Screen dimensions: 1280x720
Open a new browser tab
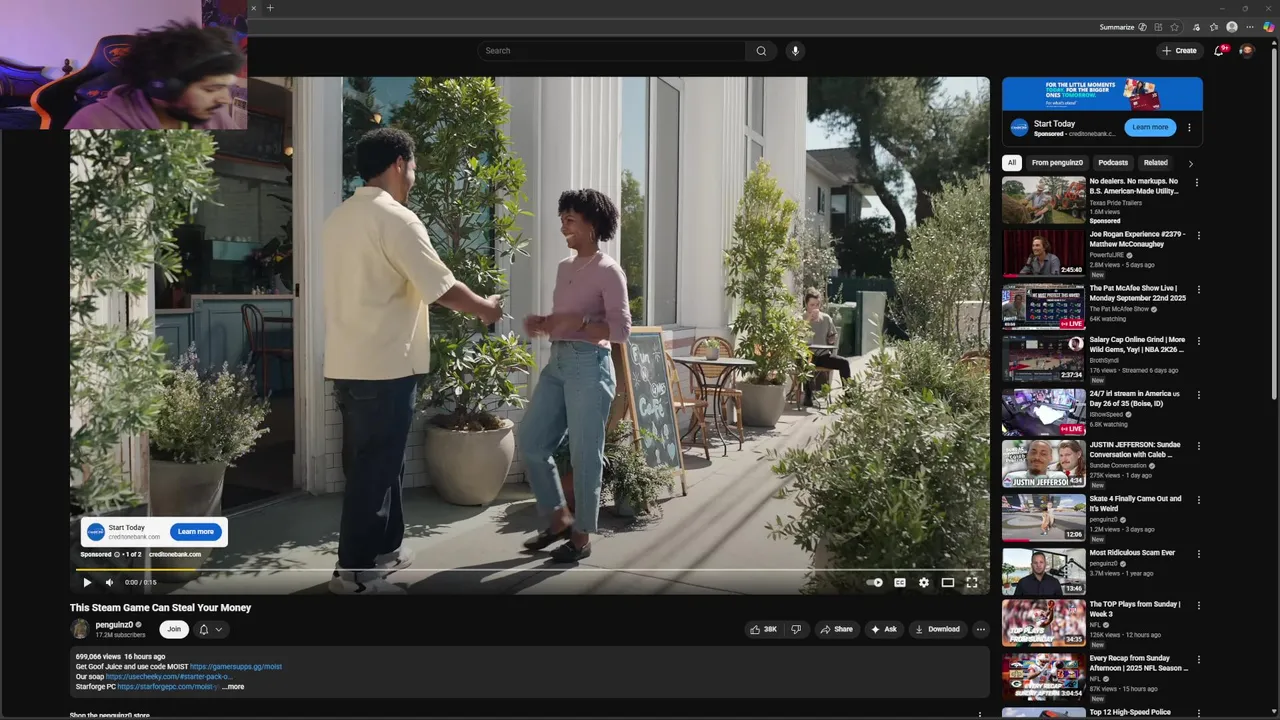point(270,8)
